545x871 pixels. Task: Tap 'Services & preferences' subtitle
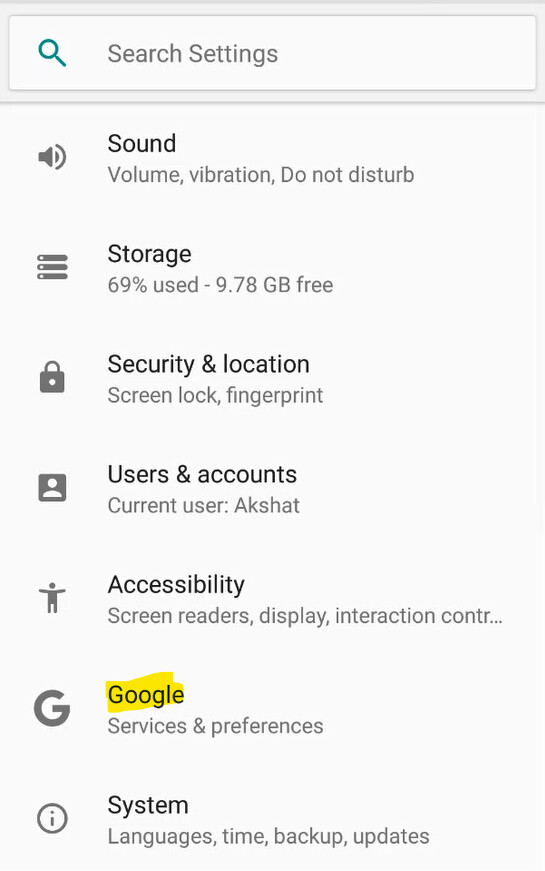[216, 726]
